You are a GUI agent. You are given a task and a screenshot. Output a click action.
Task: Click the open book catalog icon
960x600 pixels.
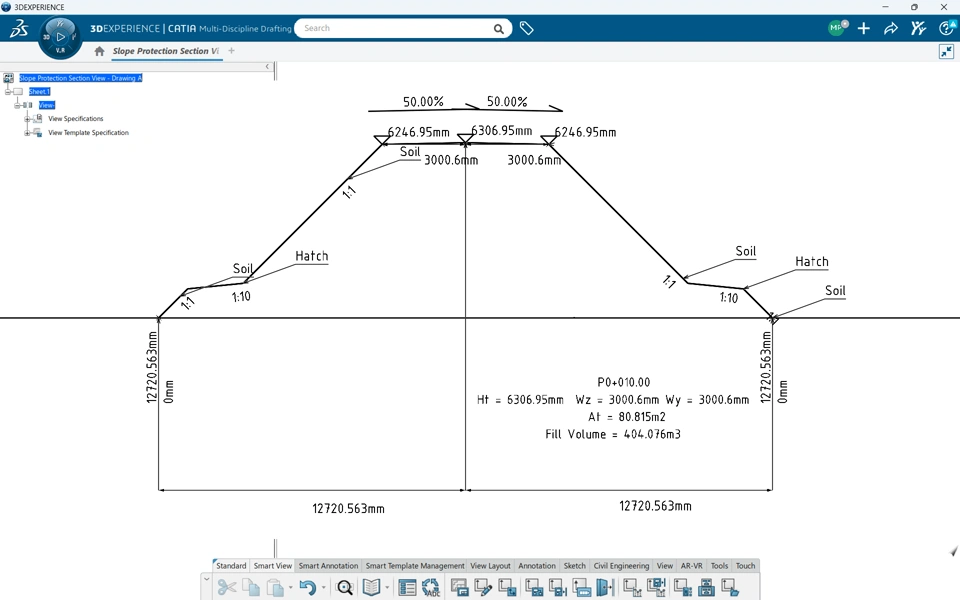tap(371, 588)
